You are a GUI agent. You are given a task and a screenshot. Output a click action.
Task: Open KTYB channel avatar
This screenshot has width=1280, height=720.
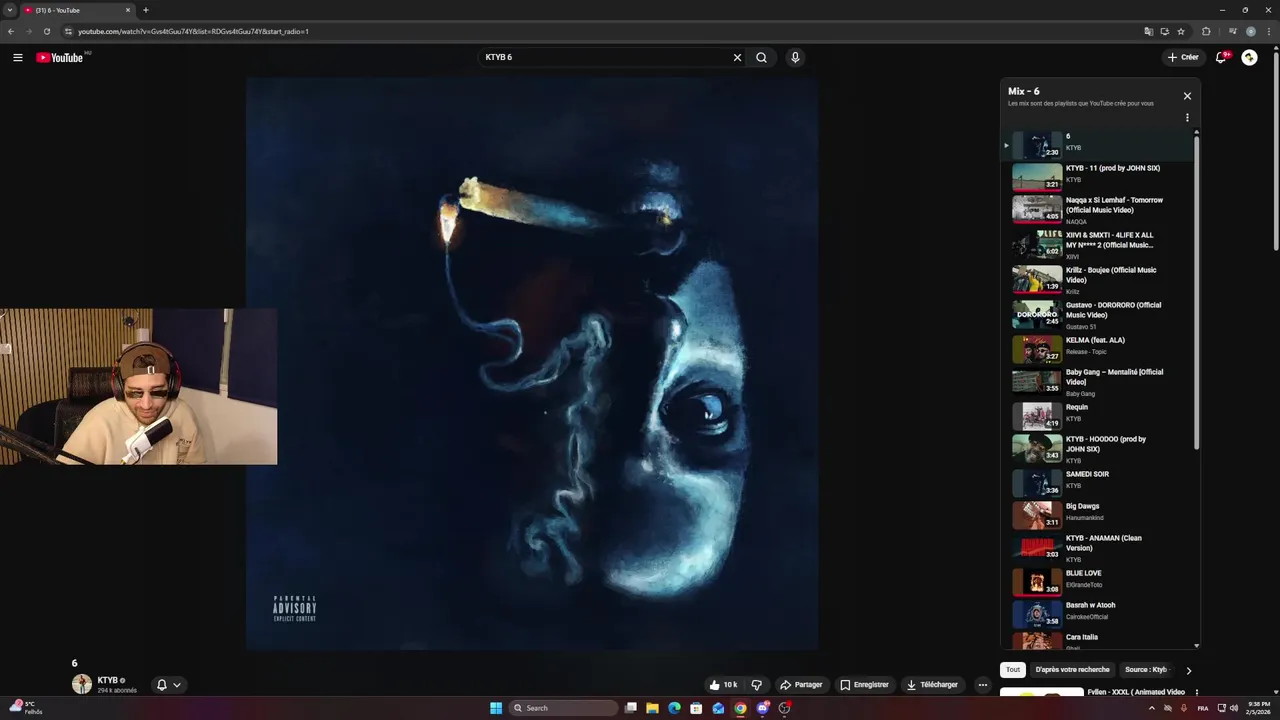[x=82, y=684]
